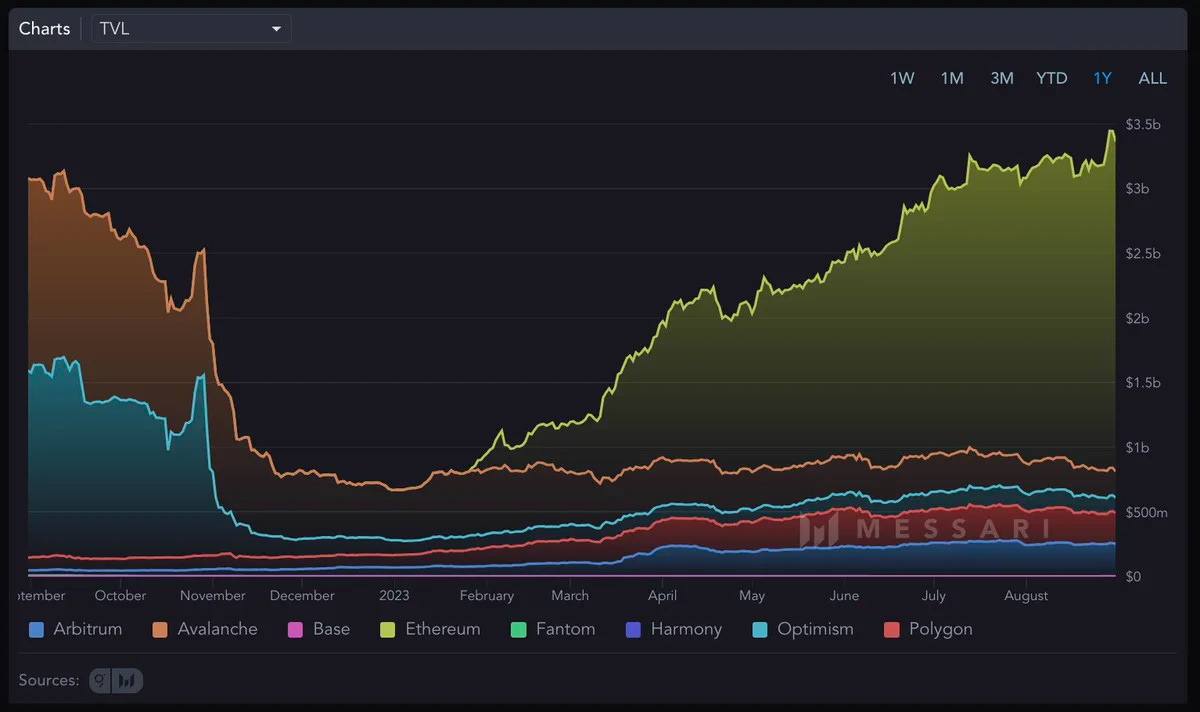
Task: Select the 1M time range
Action: tap(952, 78)
